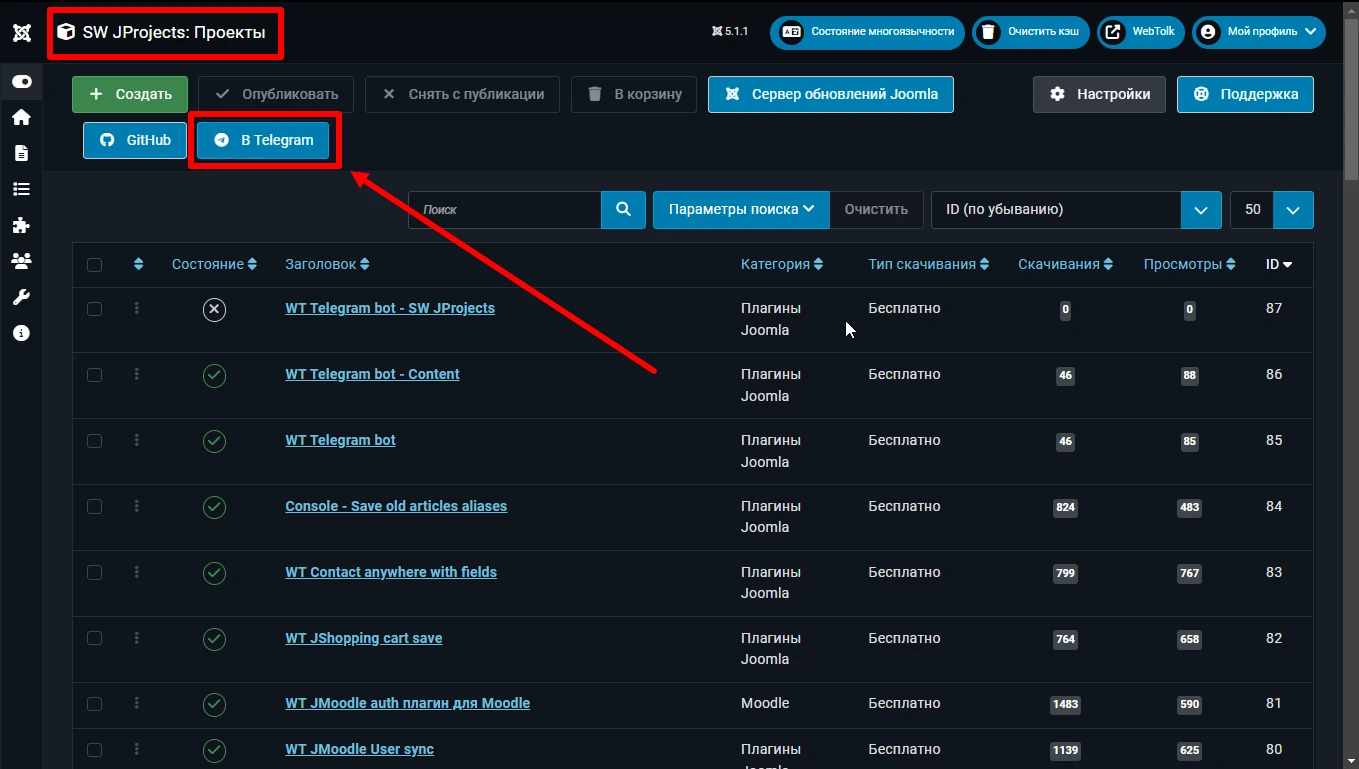Open the Мой профиль dropdown

click(1258, 31)
